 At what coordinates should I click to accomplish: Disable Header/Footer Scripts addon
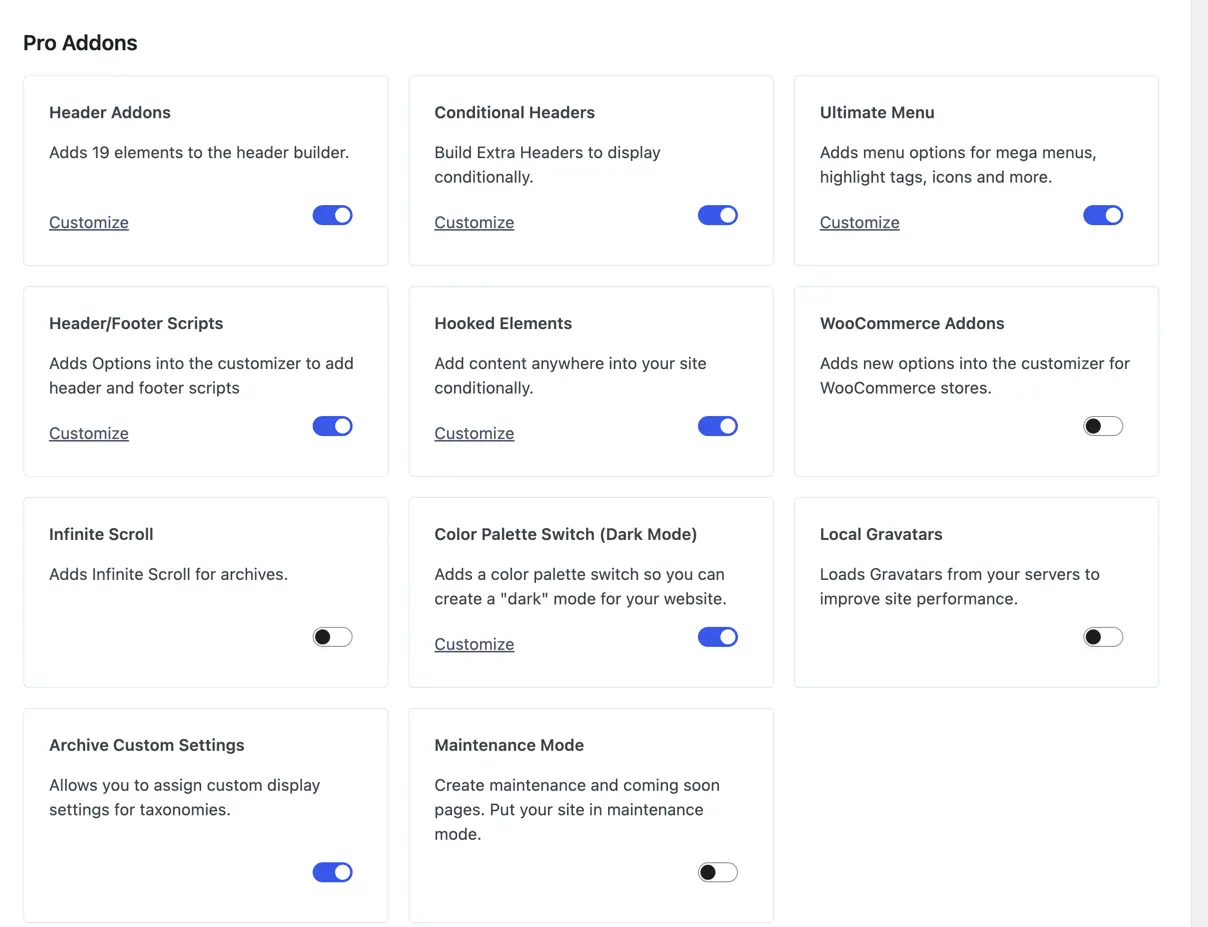(x=332, y=426)
